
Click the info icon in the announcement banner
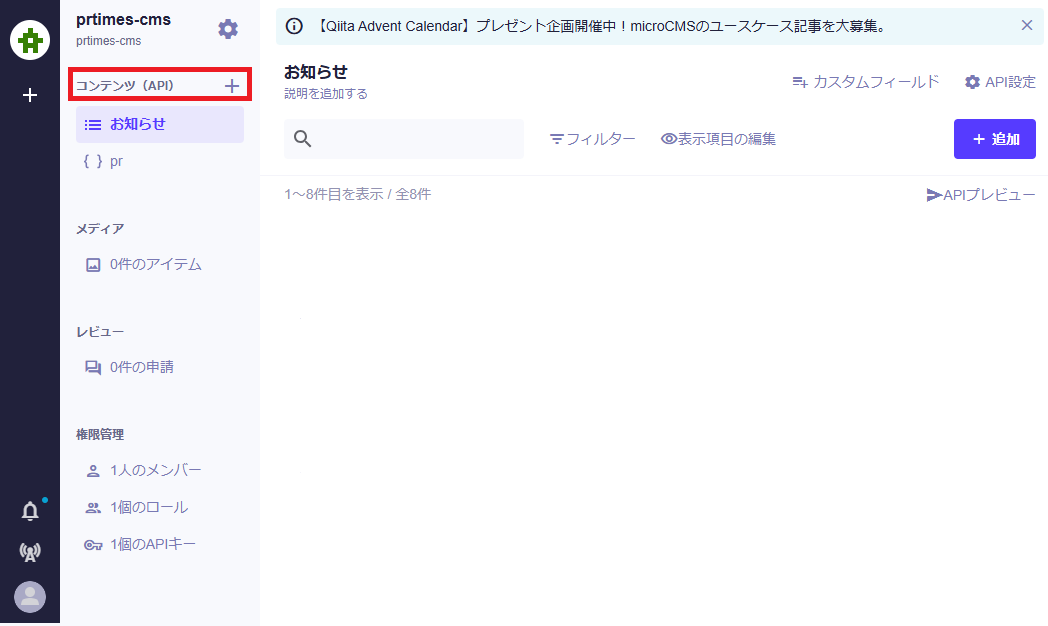(x=294, y=26)
